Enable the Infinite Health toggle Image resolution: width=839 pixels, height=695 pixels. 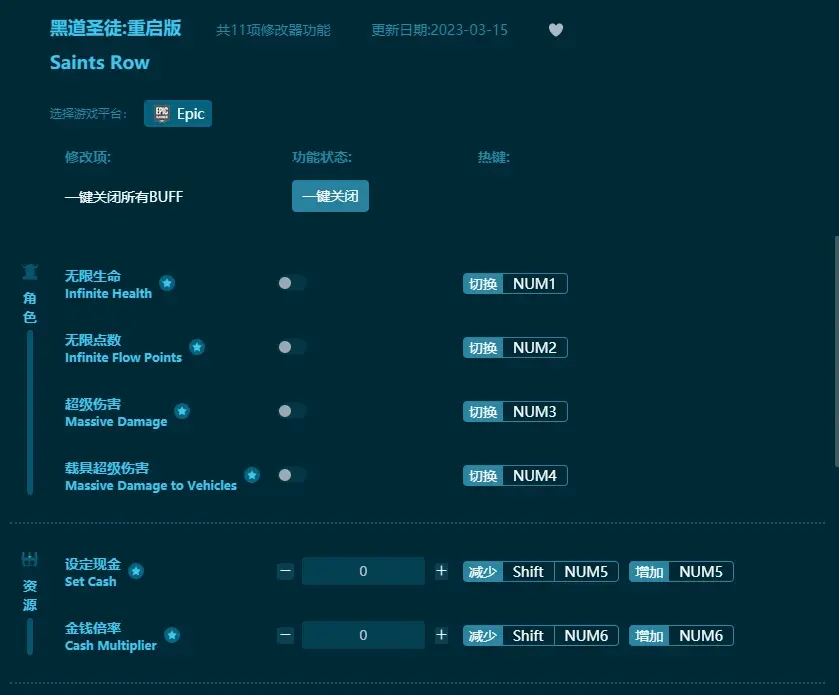pyautogui.click(x=291, y=283)
